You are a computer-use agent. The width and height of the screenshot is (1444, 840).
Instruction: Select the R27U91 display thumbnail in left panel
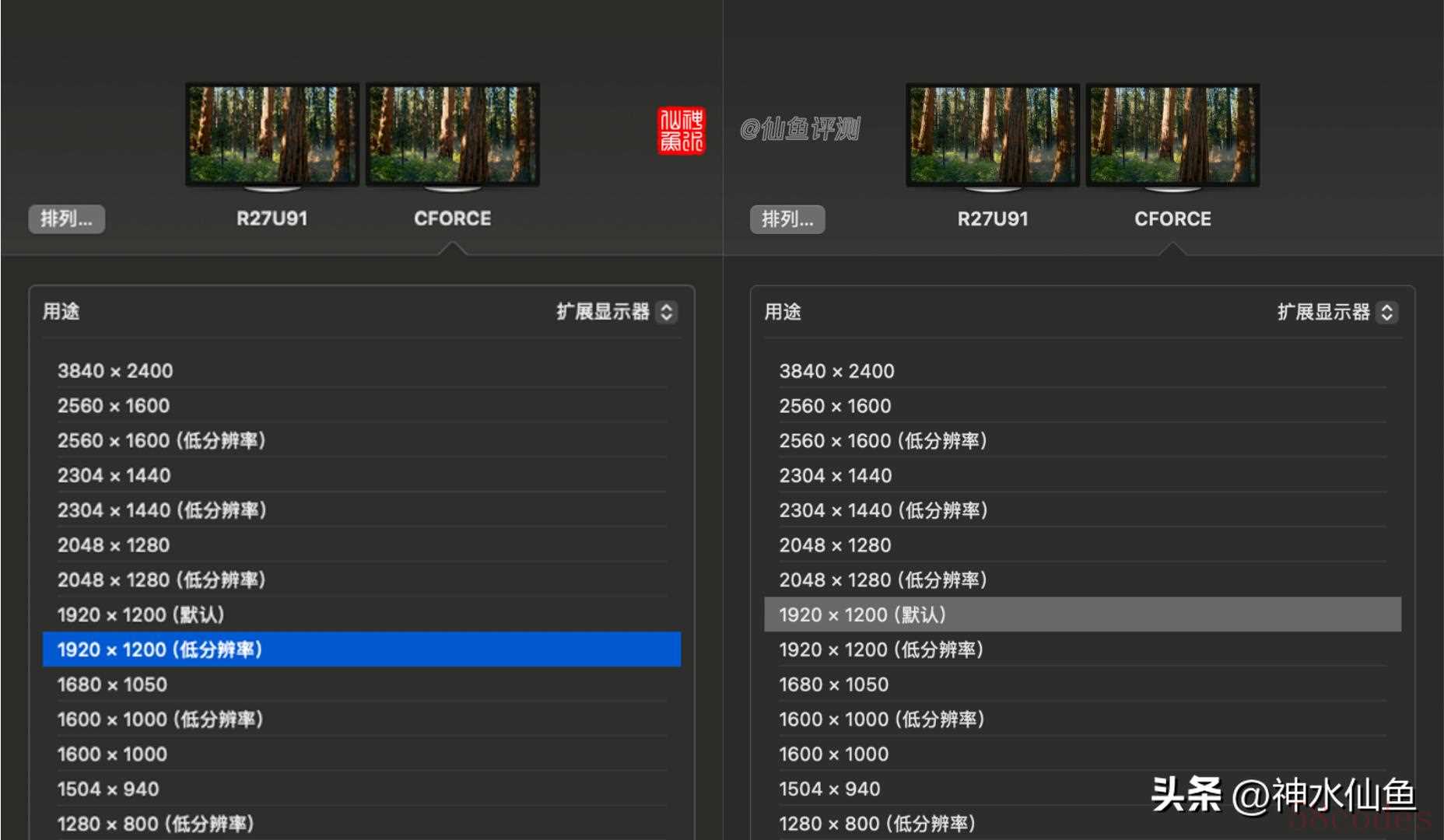[x=272, y=135]
